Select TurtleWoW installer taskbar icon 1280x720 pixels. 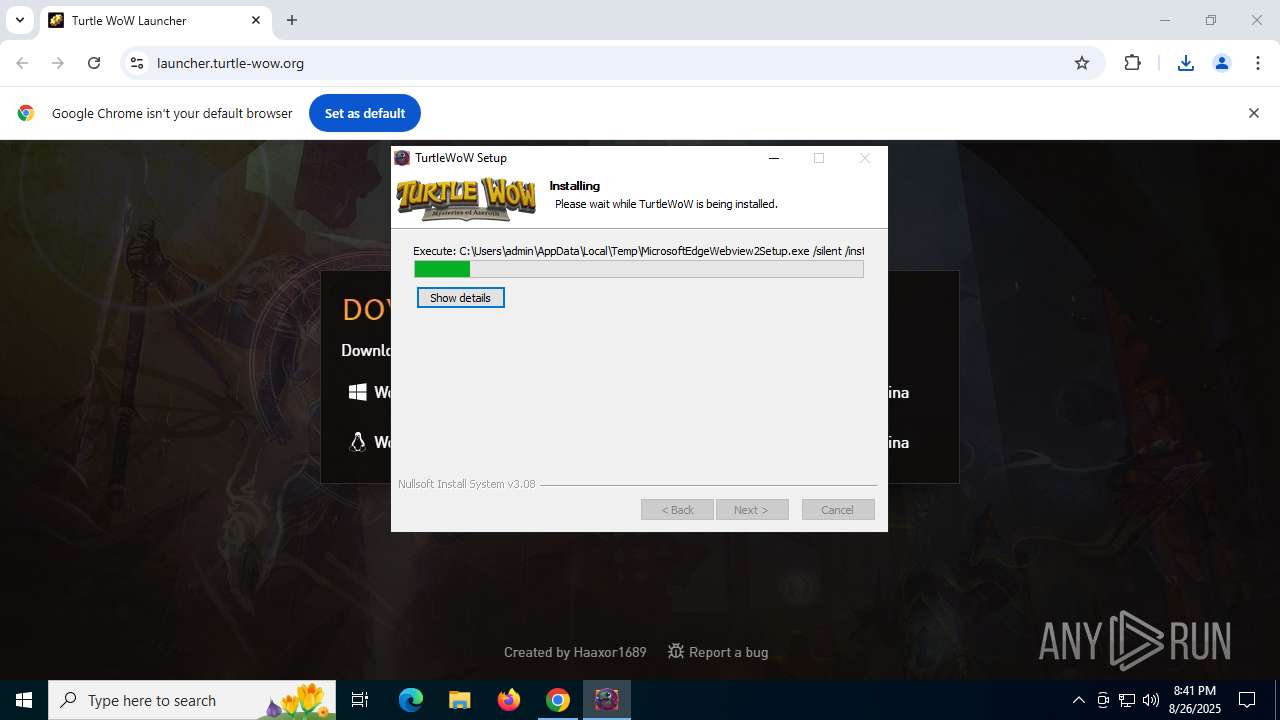coord(607,700)
